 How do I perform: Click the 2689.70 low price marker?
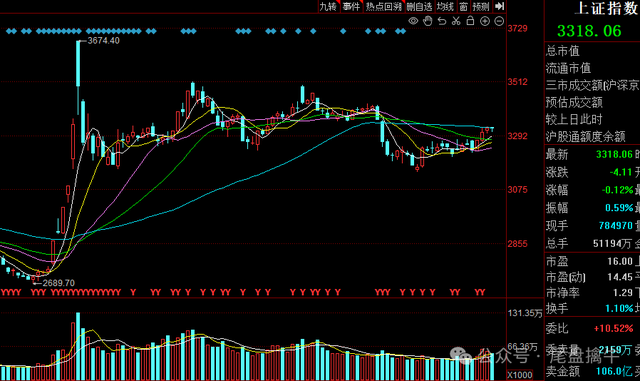pos(59,283)
